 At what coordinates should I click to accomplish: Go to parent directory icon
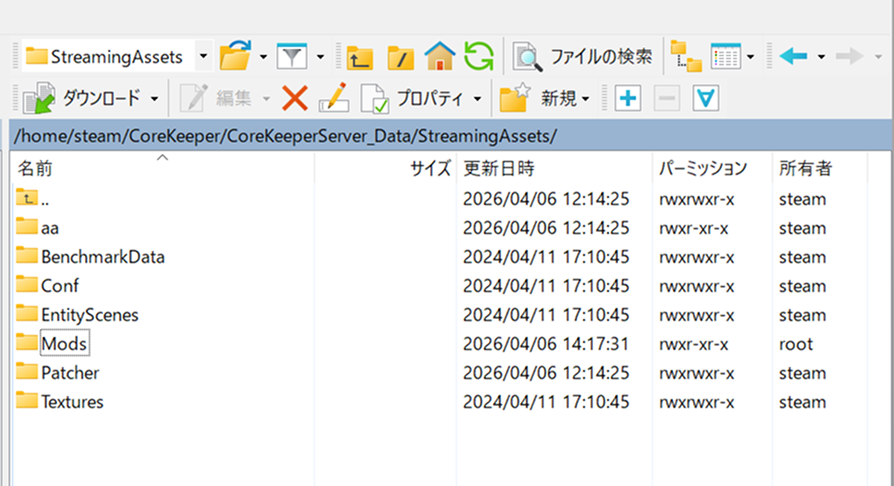tap(360, 56)
